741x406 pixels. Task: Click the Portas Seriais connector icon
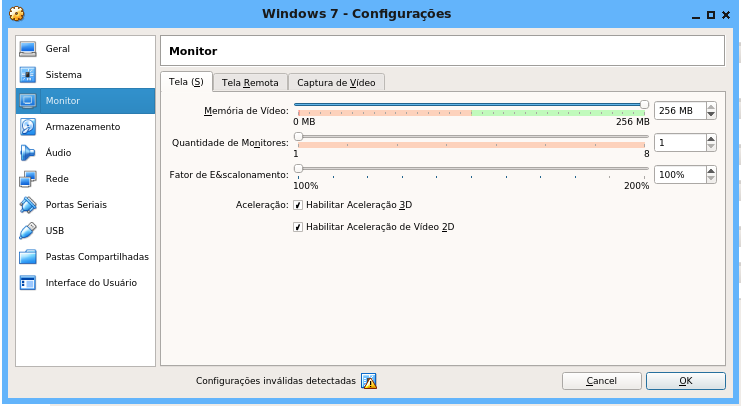point(28,205)
